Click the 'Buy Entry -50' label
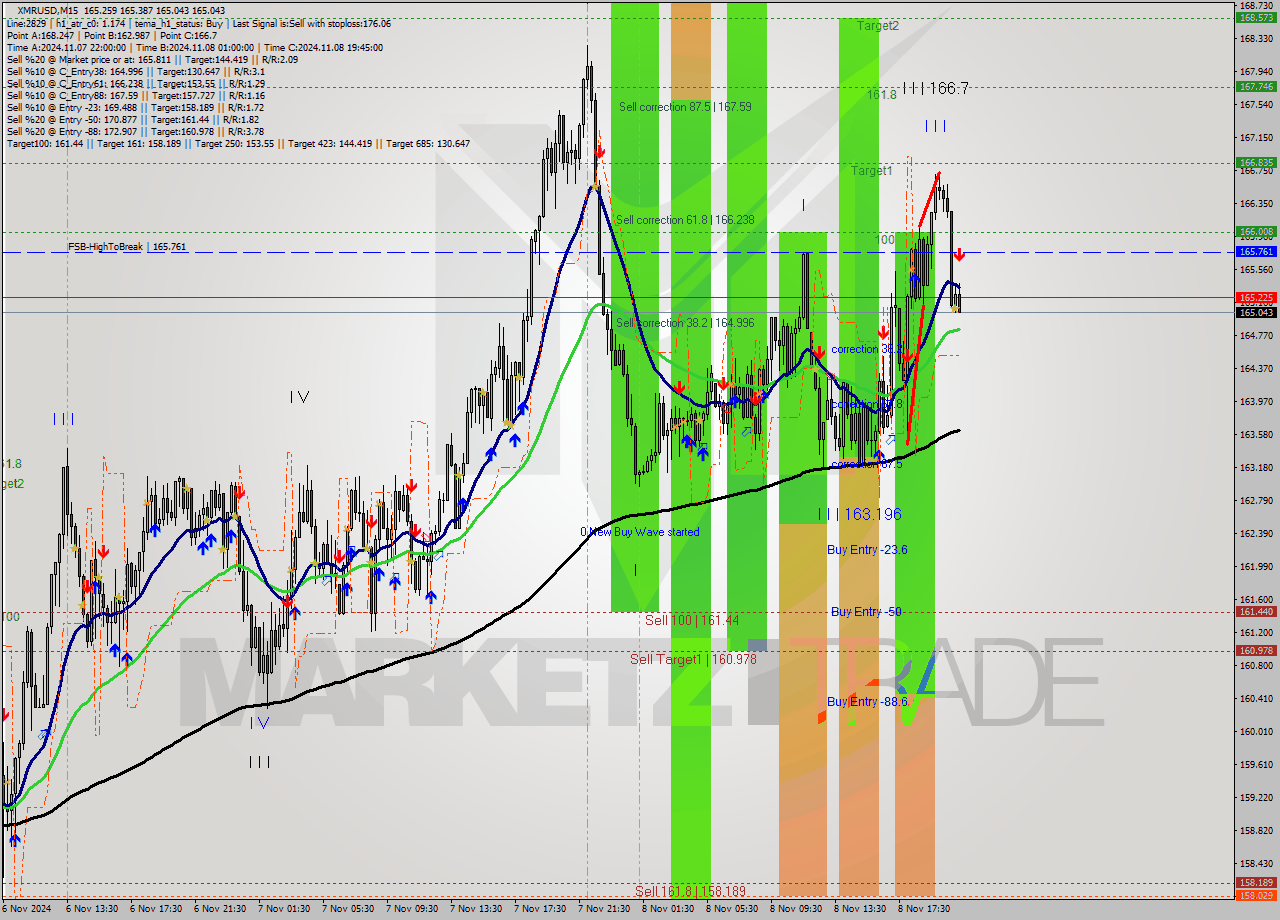Image resolution: width=1280 pixels, height=920 pixels. coord(866,611)
